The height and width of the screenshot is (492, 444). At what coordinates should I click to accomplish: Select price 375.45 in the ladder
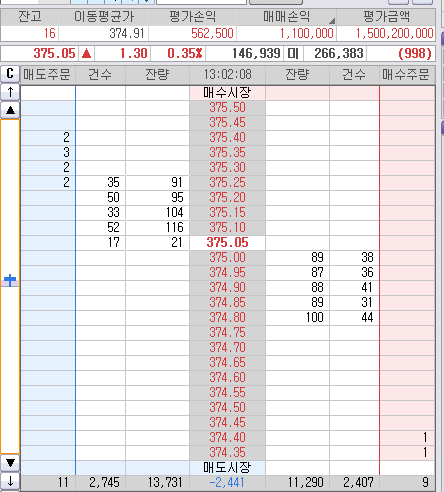tap(227, 122)
